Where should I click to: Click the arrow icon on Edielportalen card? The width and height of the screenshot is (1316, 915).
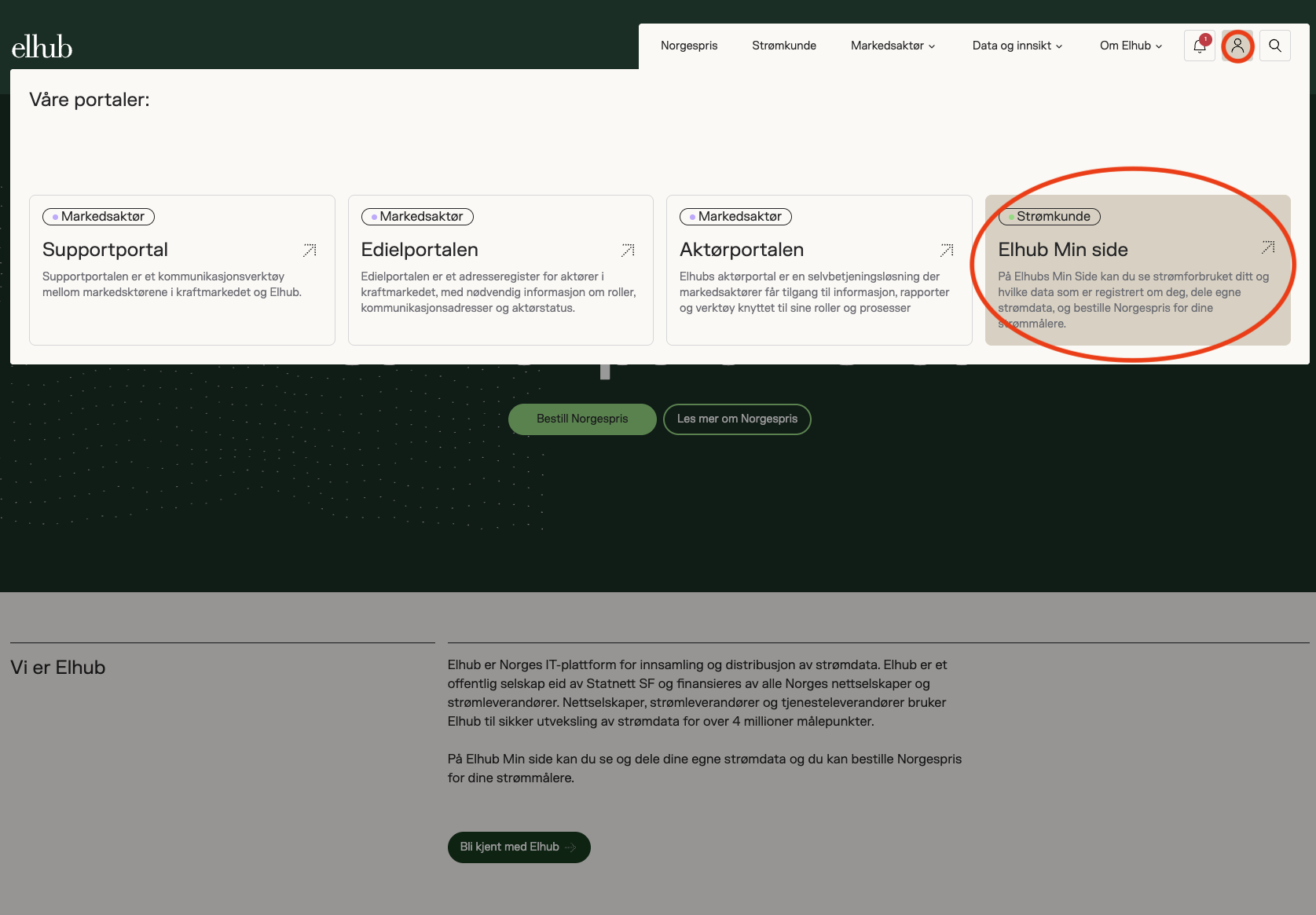(628, 250)
